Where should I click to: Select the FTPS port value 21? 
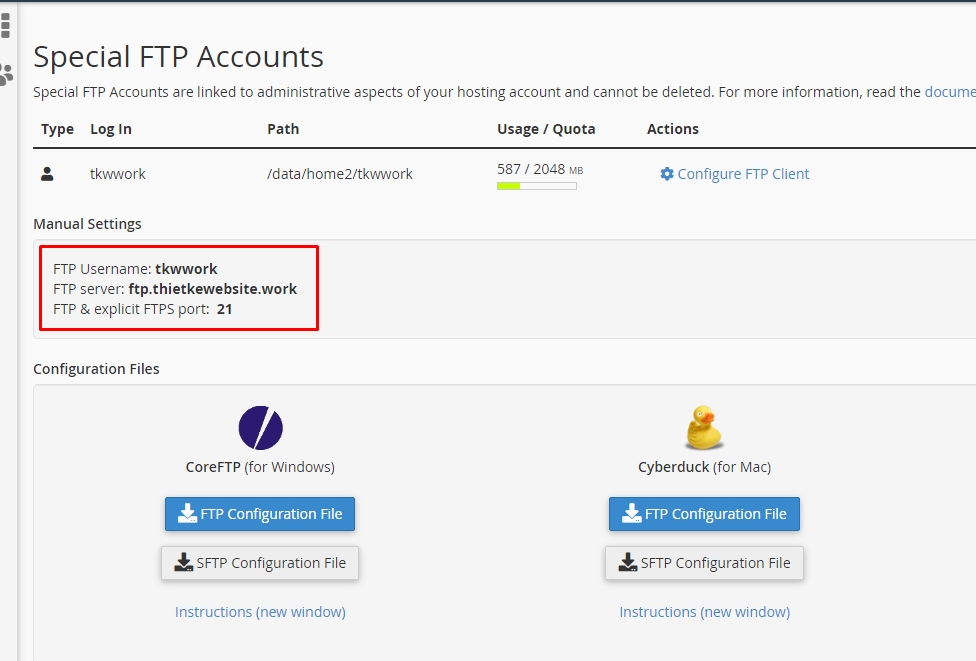225,309
